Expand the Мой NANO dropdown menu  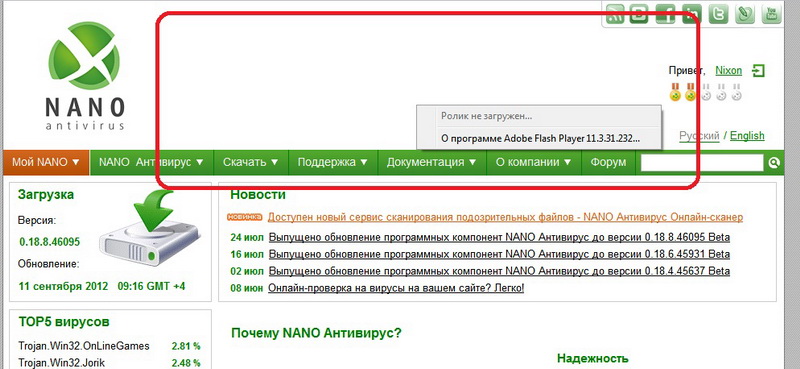pyautogui.click(x=46, y=162)
